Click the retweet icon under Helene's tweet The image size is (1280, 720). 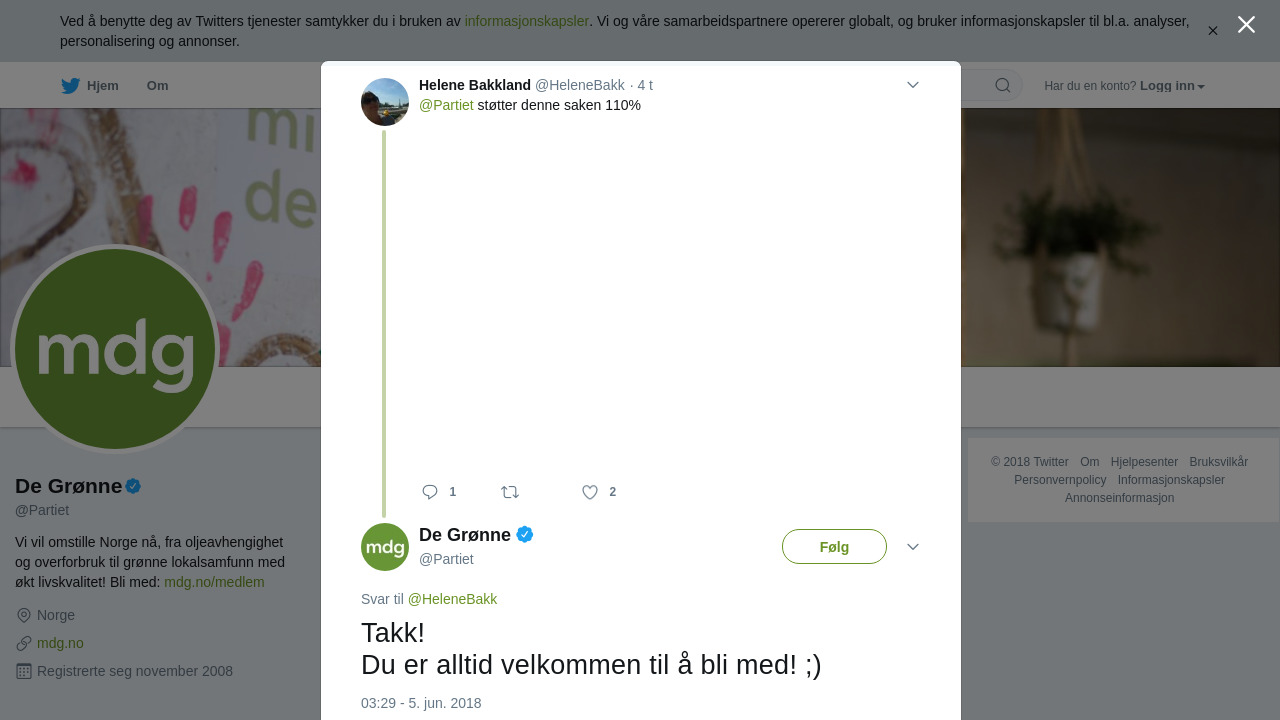510,492
